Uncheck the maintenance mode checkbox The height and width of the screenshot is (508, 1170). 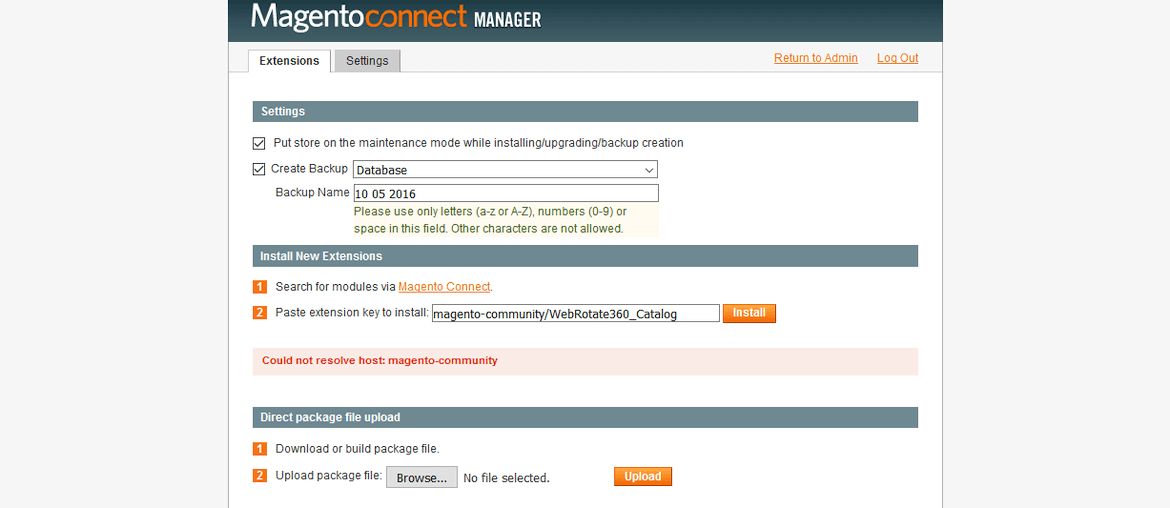pyautogui.click(x=259, y=142)
